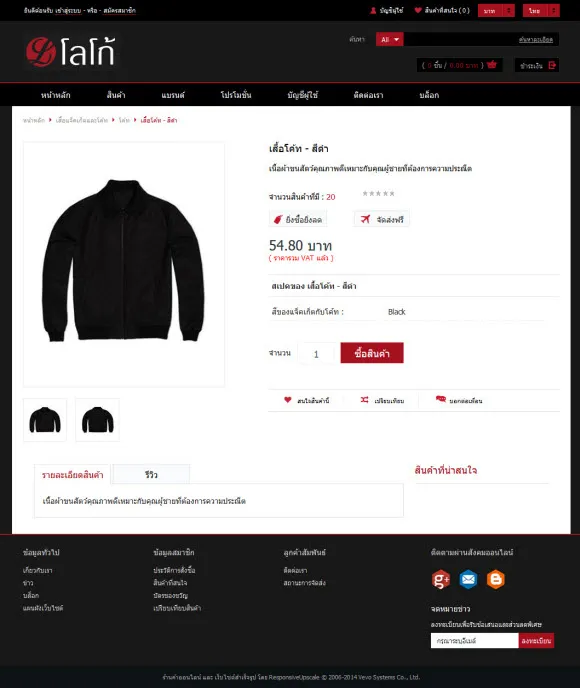Select the second jacket thumbnail image
The width and height of the screenshot is (580, 688).
[x=97, y=419]
